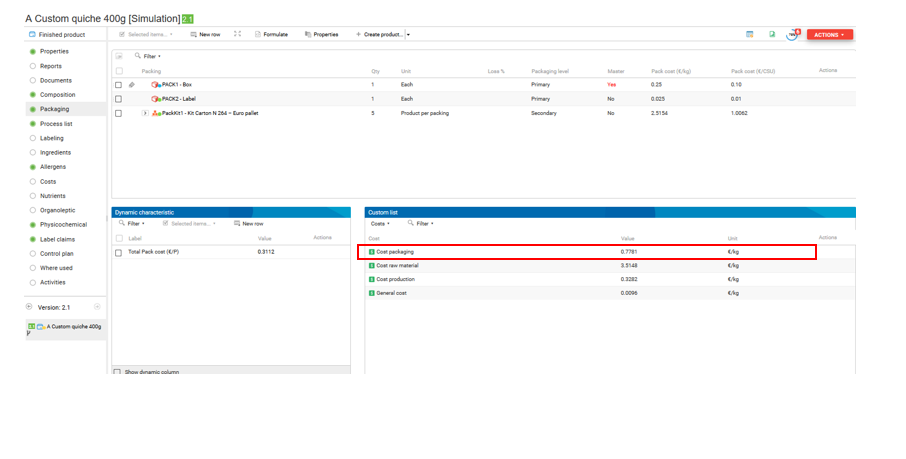Image resolution: width=906 pixels, height=459 pixels.
Task: Open Dynamic characteristic Selected items dropdown
Action: point(190,224)
